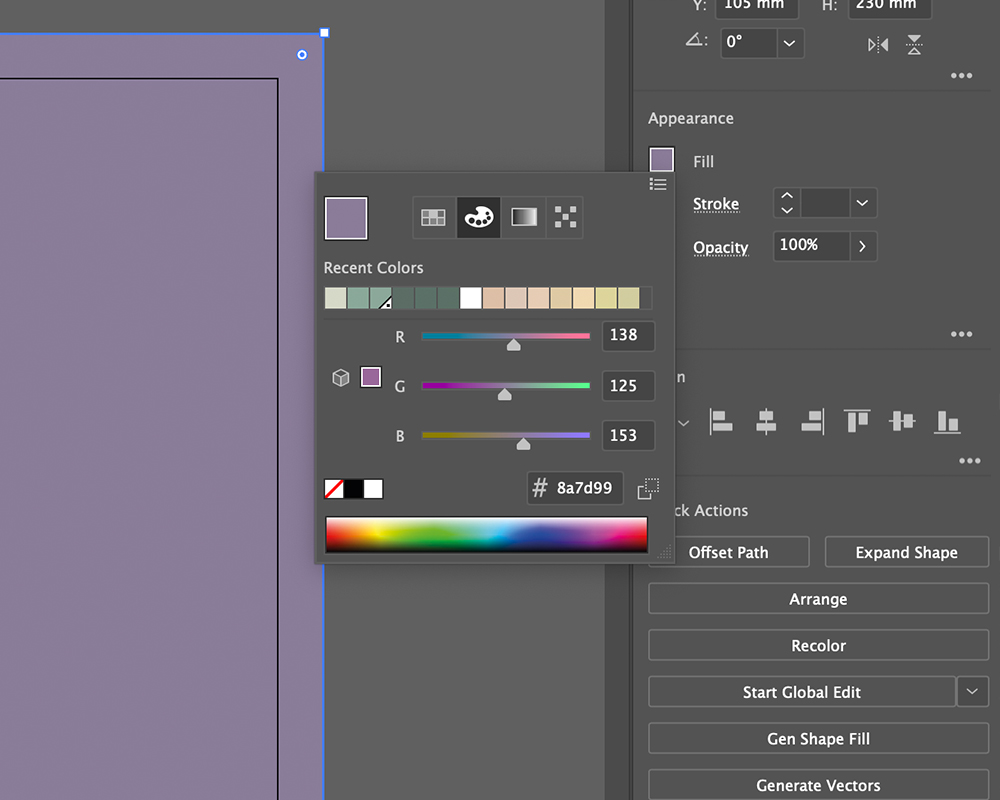The width and height of the screenshot is (1000, 800).
Task: Align objects to horizontal left
Action: point(721,422)
